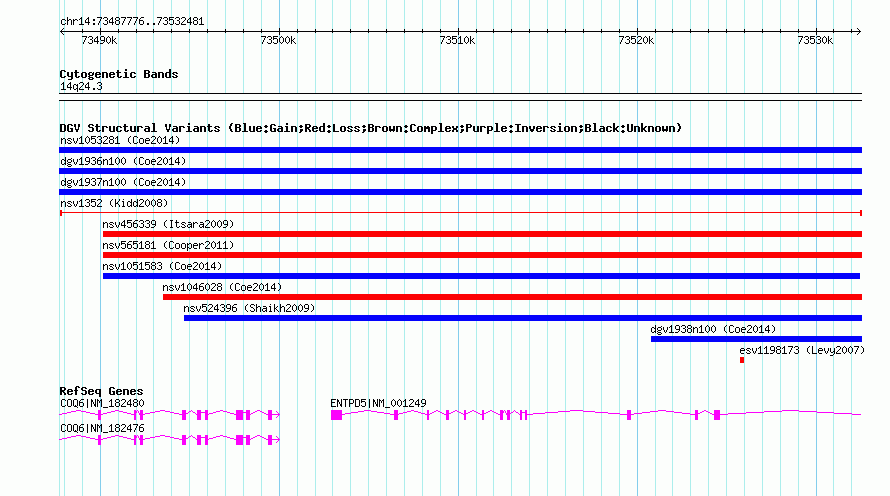Open the nsv565181 (Cooper2011) red loss bar
Viewport: 890px width, 496px height.
(482, 255)
